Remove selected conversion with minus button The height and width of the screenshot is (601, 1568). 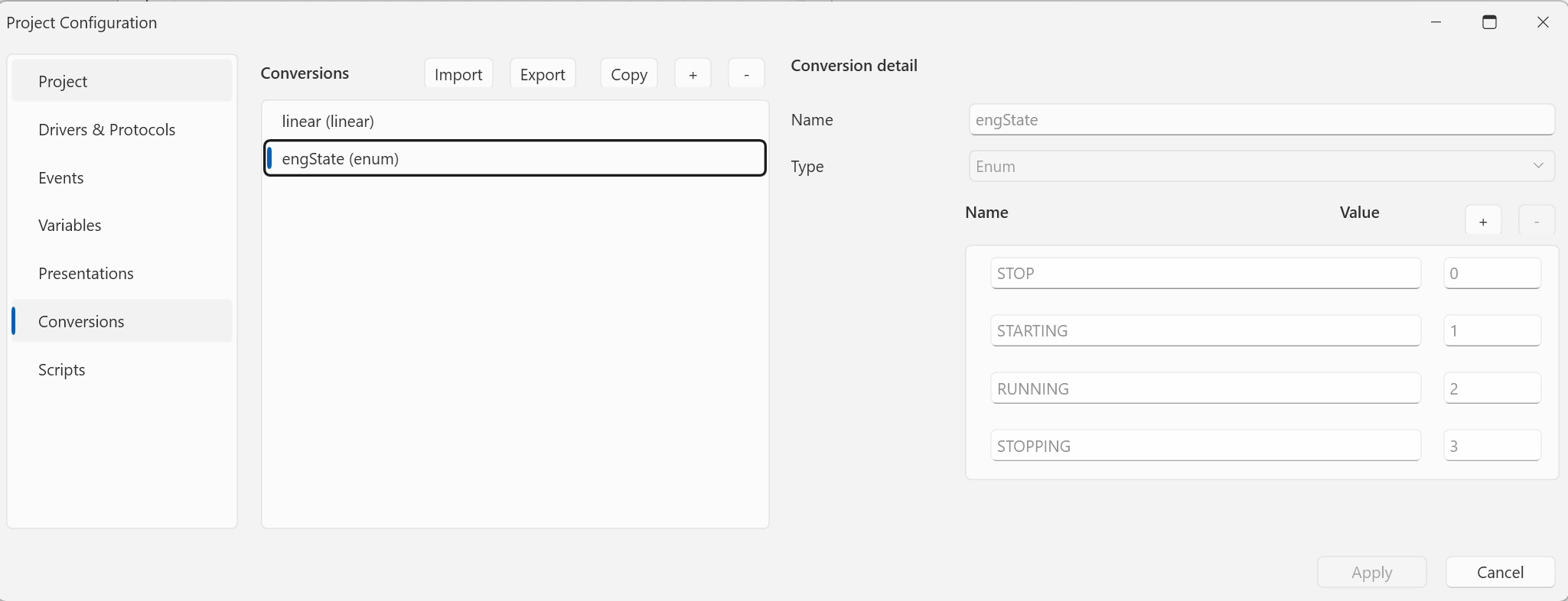point(746,74)
